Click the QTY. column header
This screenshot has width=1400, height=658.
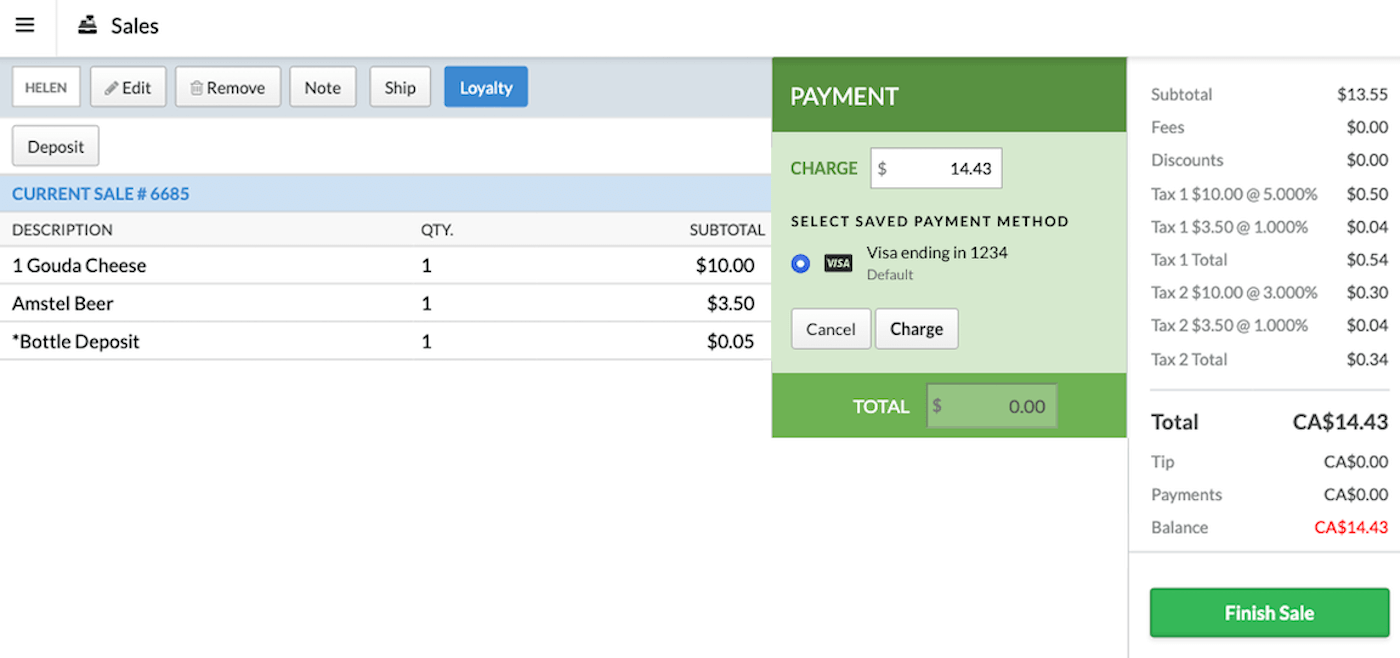click(437, 230)
